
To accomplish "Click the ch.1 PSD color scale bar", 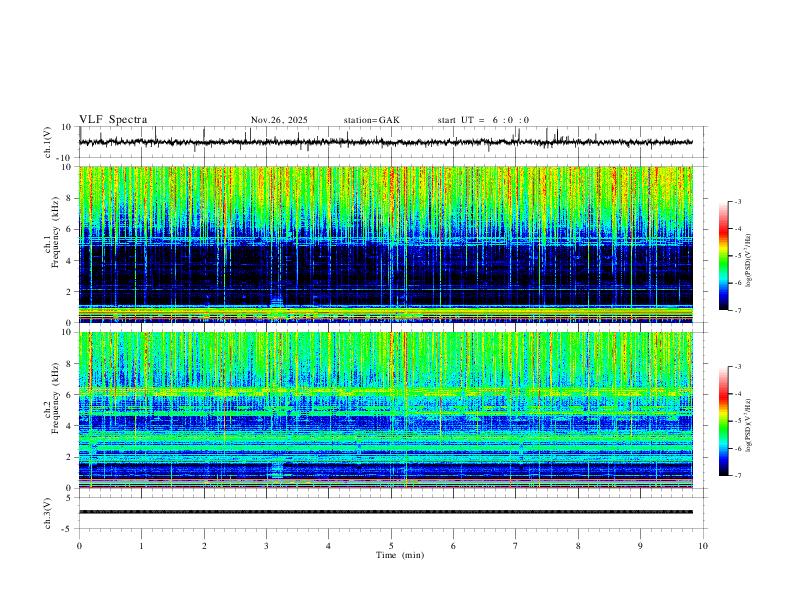I will coord(724,256).
